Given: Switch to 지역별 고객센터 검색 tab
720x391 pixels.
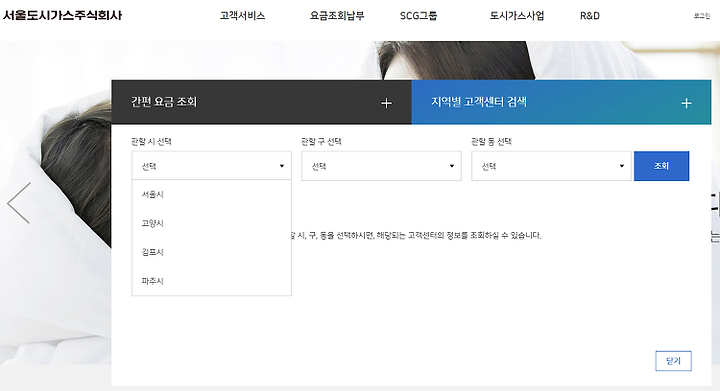Looking at the screenshot, I should click(x=561, y=102).
